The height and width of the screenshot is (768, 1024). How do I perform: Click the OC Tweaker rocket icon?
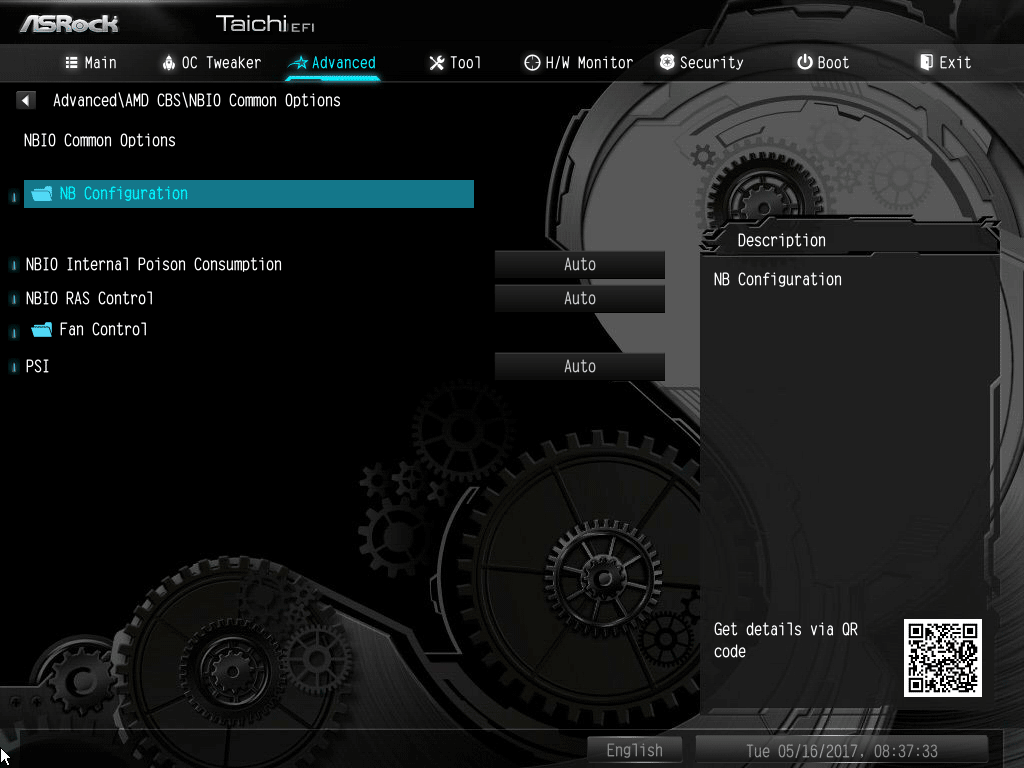(x=168, y=63)
